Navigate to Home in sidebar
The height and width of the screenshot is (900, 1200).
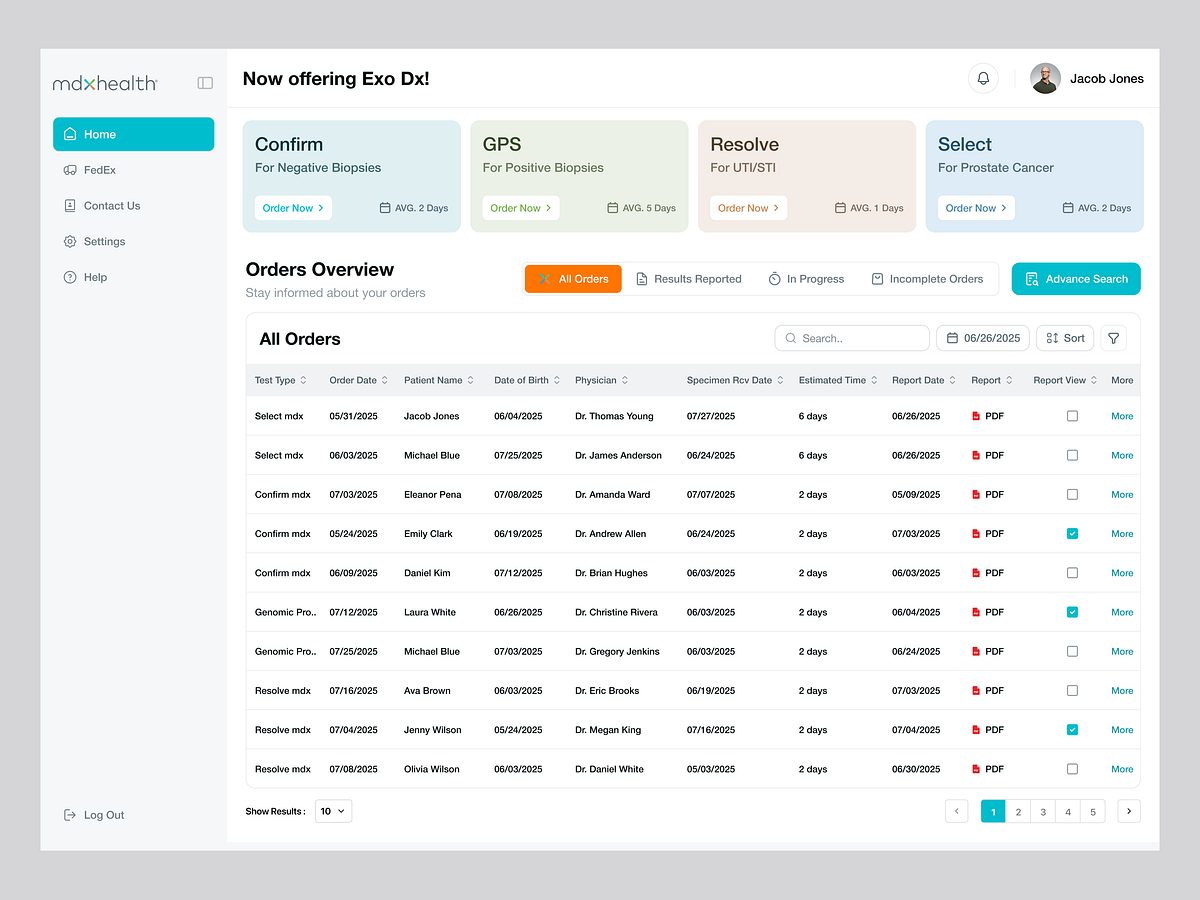tap(133, 134)
